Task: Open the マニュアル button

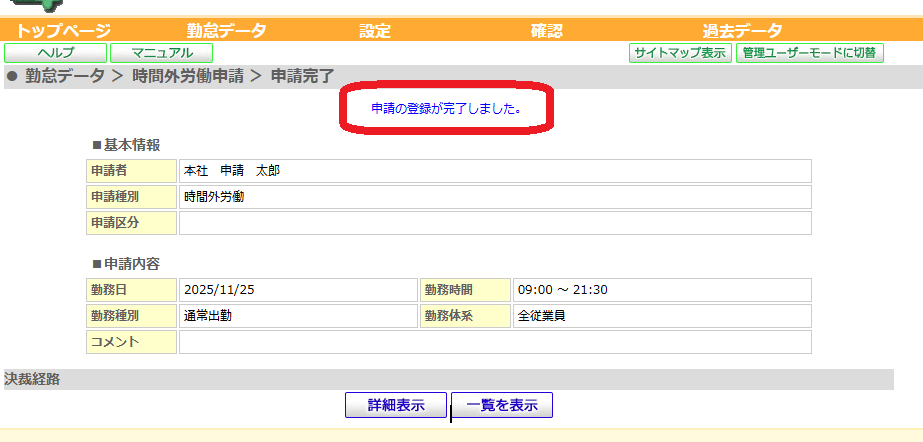Action: 161,53
